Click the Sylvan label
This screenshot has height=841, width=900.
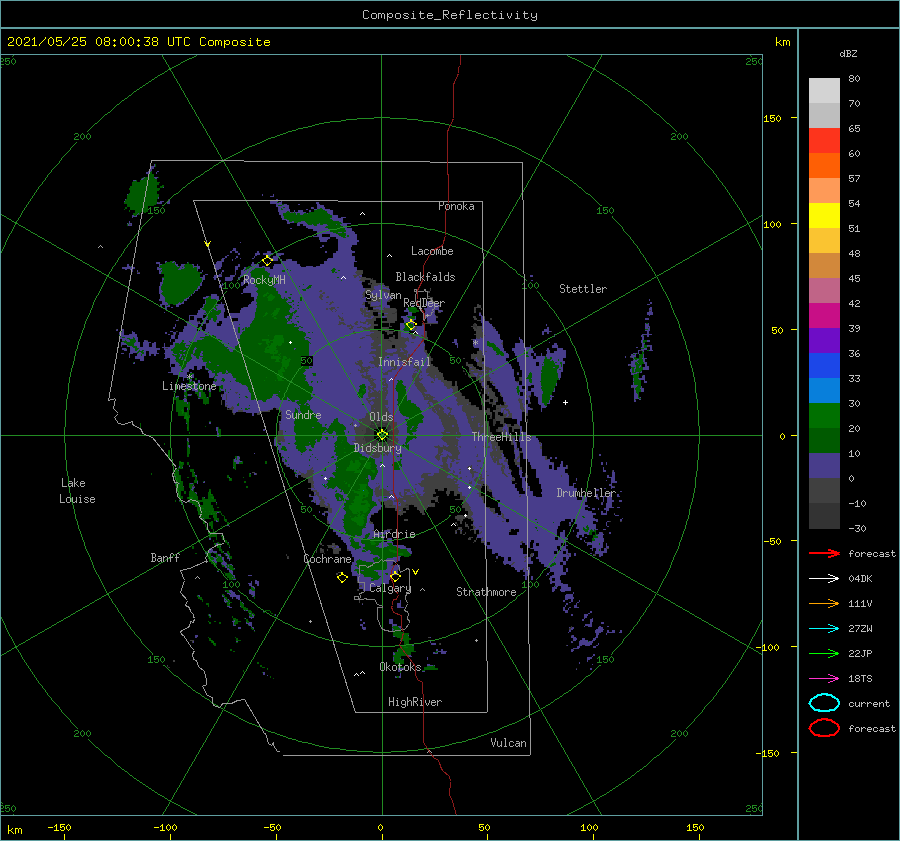383,295
